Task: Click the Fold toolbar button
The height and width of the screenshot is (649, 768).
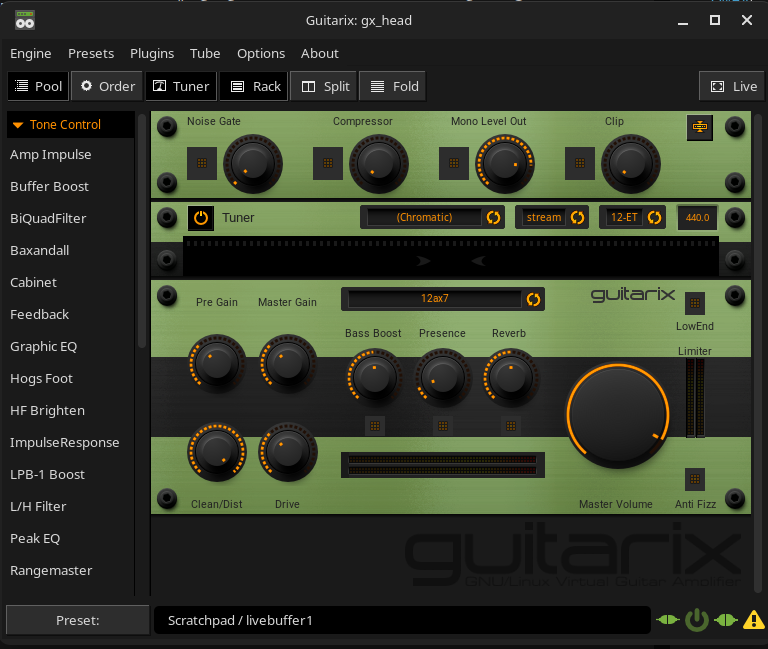Action: point(393,86)
